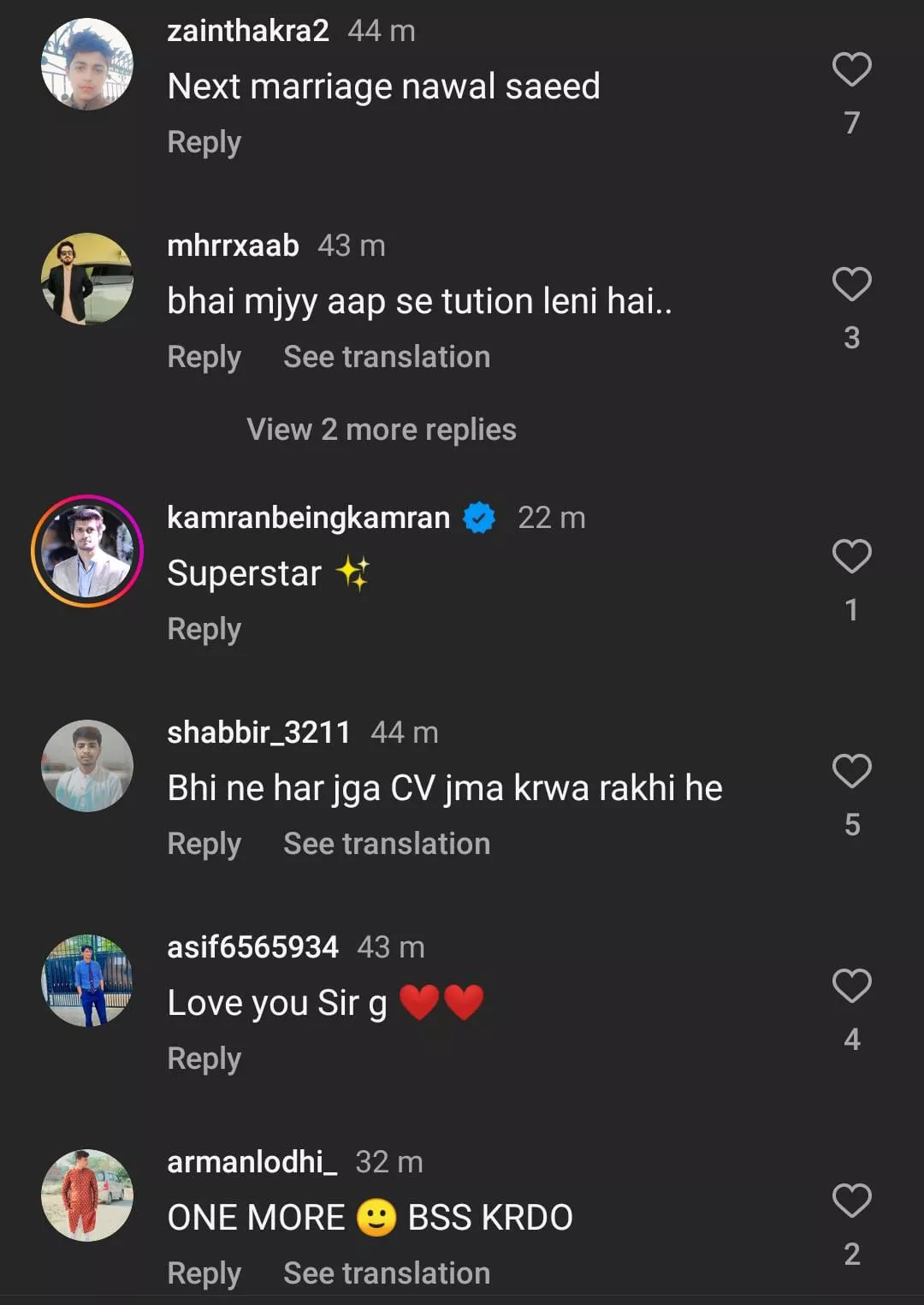The image size is (924, 1305).
Task: Like kamranbeingkamran's Superstar comment
Action: pyautogui.click(x=851, y=556)
